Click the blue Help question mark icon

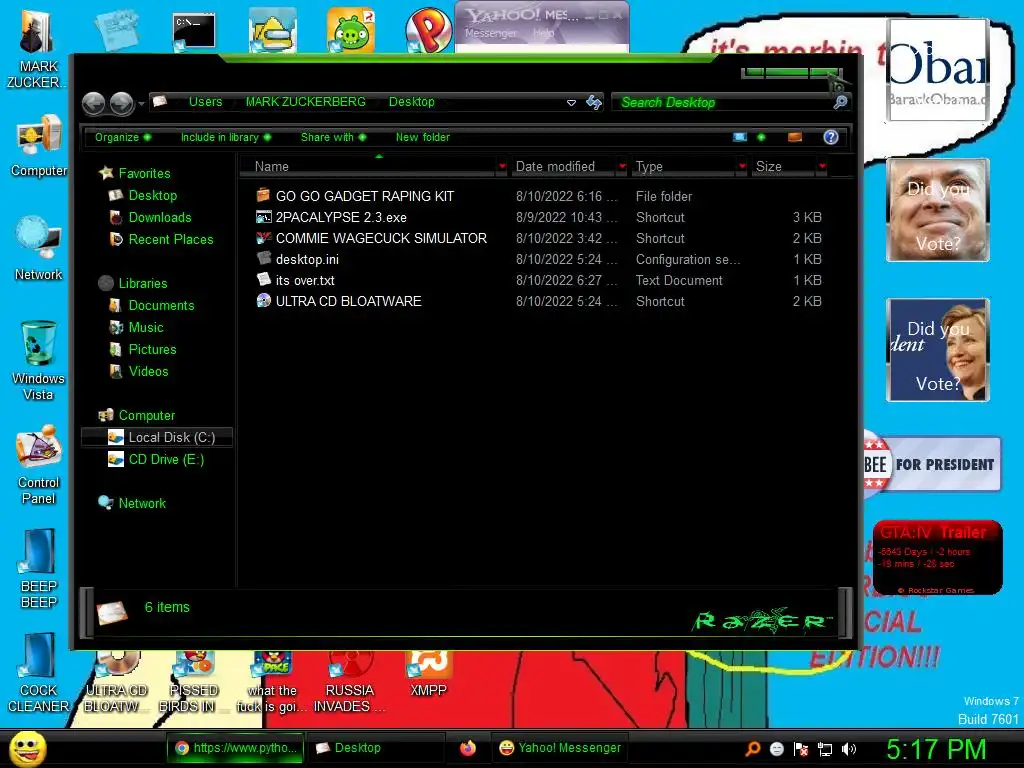(831, 137)
